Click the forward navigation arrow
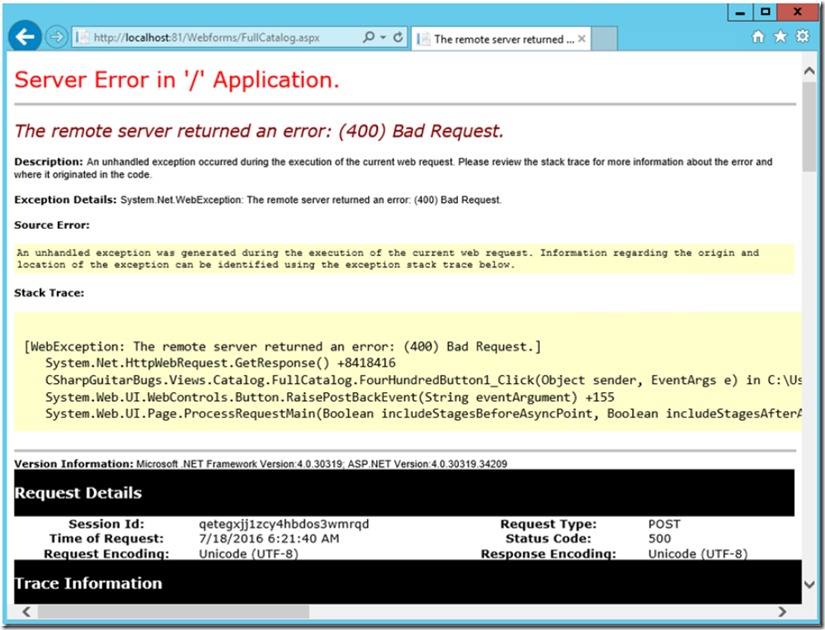The width and height of the screenshot is (825, 630). 55,38
